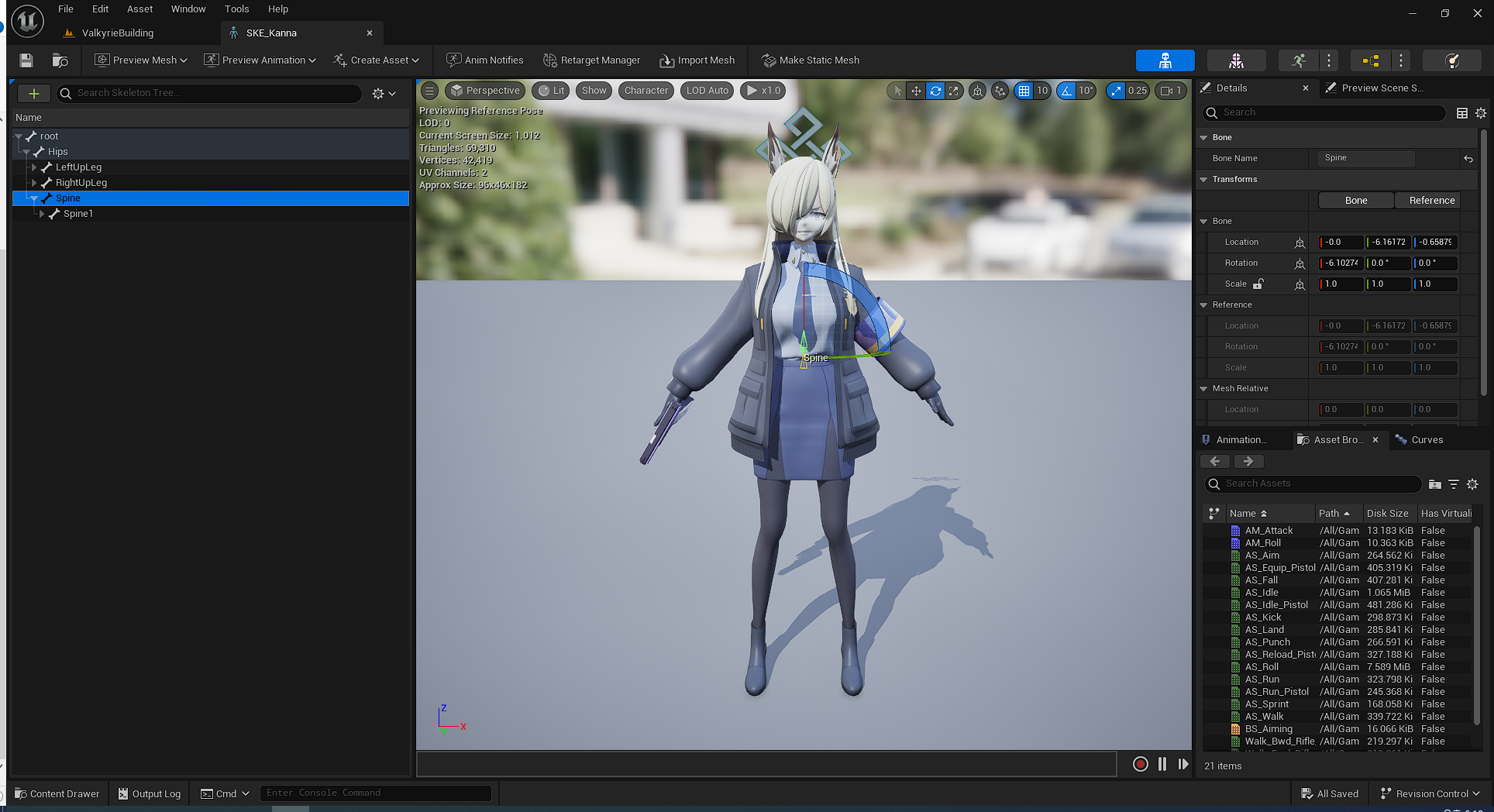Open the Skeleton editor mode
1494x812 pixels.
click(1165, 60)
